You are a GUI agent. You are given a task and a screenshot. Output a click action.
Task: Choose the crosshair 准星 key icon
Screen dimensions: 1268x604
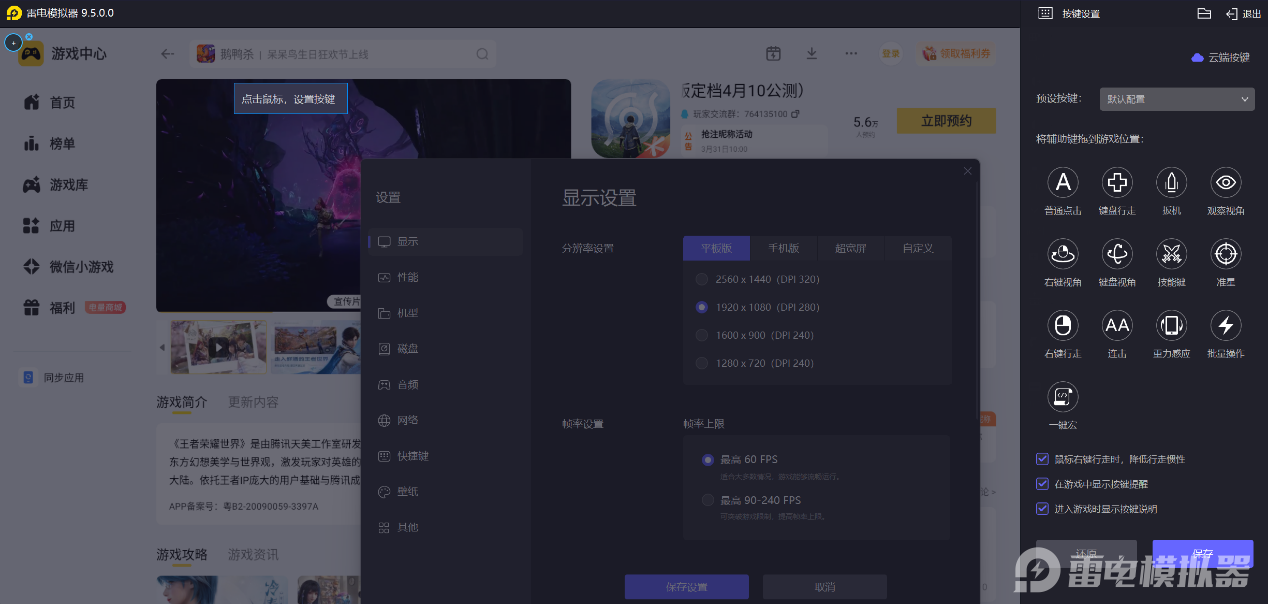coord(1226,254)
